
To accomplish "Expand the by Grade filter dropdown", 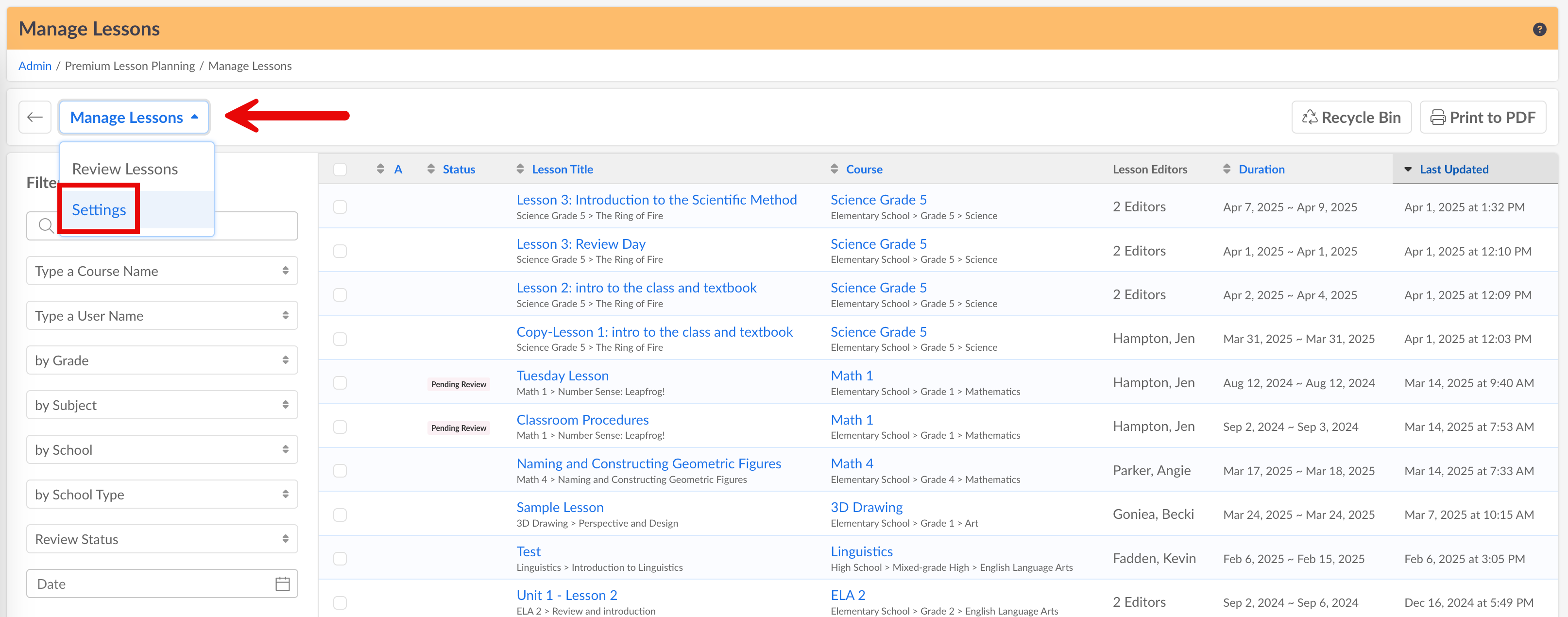I will pyautogui.click(x=162, y=360).
